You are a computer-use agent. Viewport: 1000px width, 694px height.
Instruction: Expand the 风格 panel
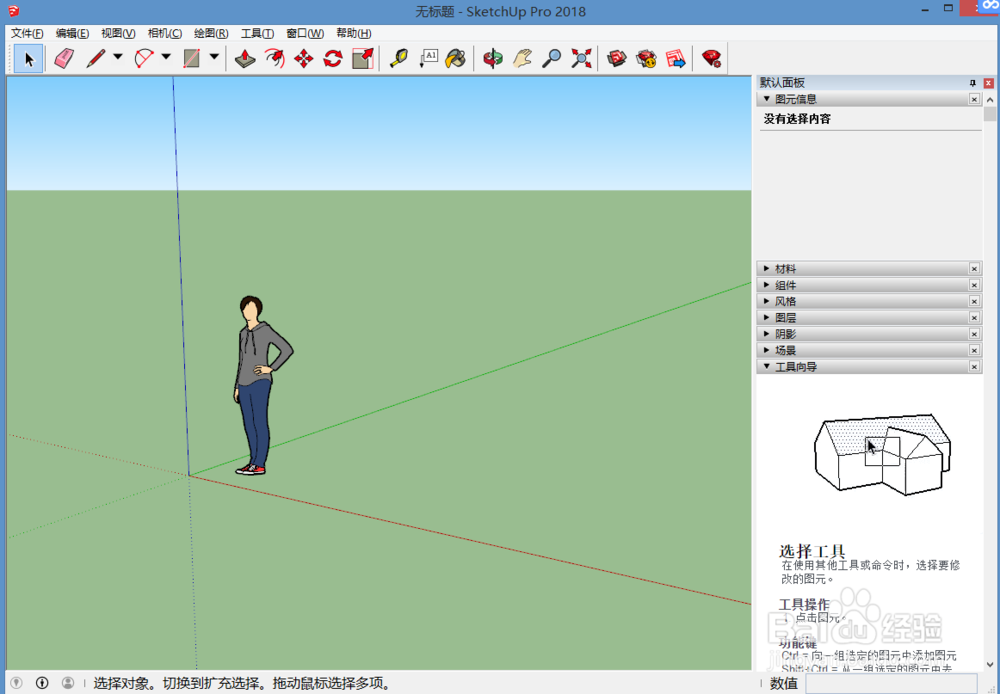tap(767, 301)
